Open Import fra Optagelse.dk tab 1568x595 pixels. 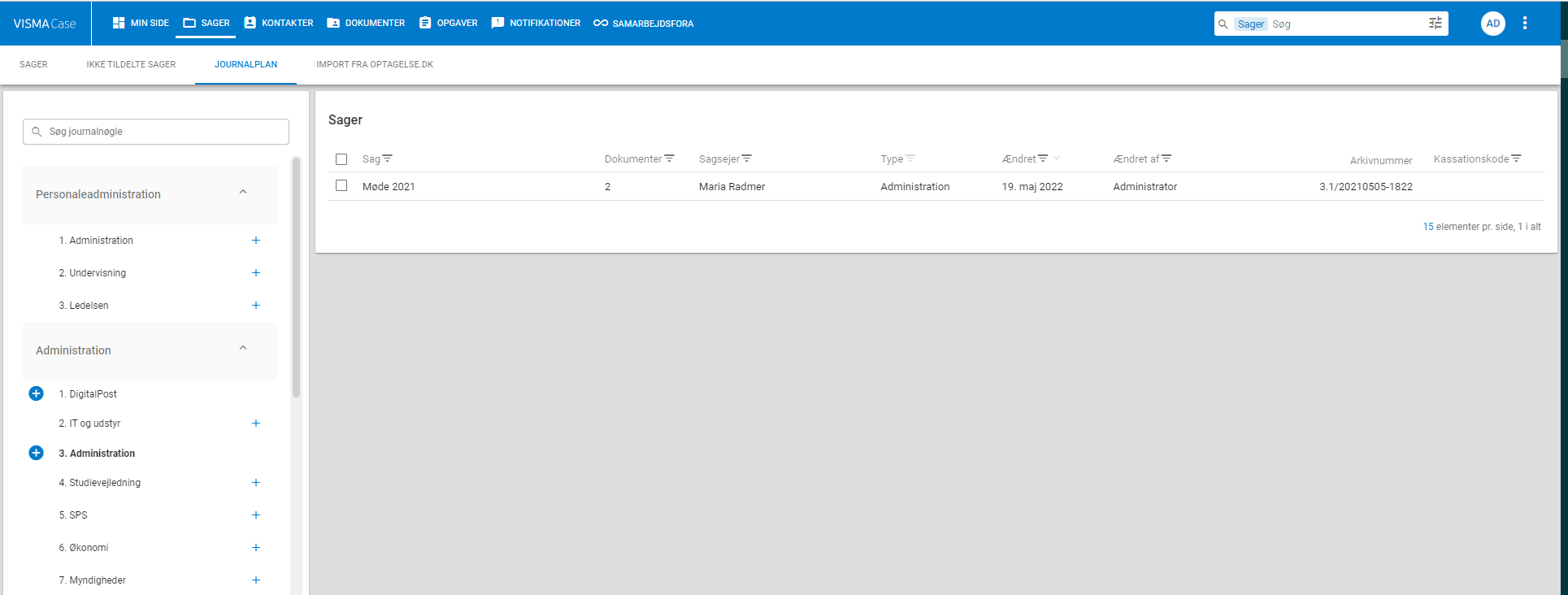tap(375, 64)
